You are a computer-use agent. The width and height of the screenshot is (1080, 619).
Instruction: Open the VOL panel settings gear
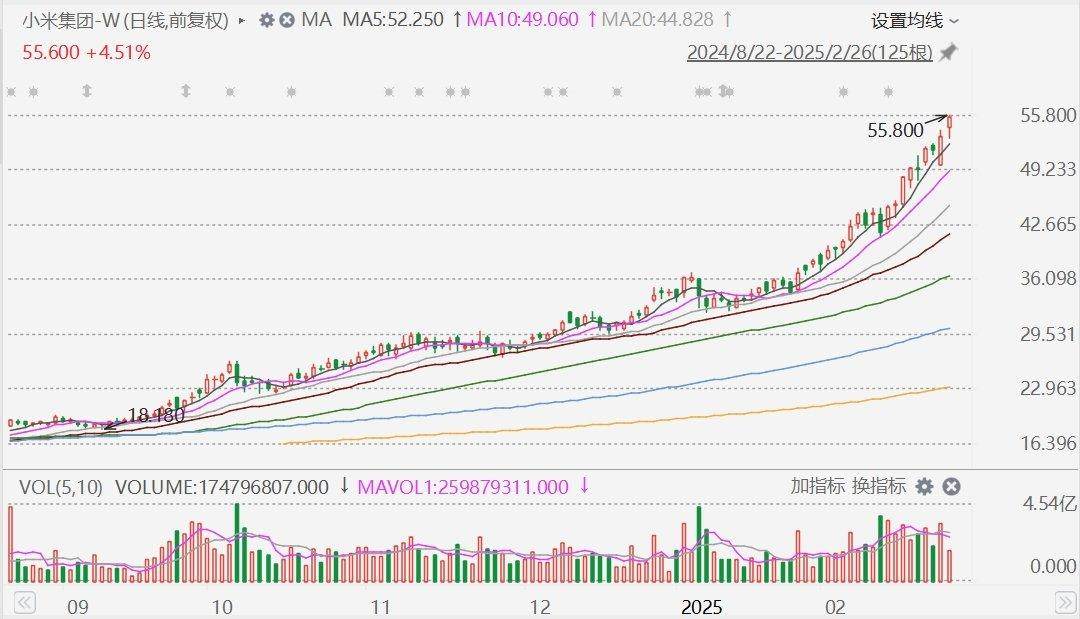point(925,487)
